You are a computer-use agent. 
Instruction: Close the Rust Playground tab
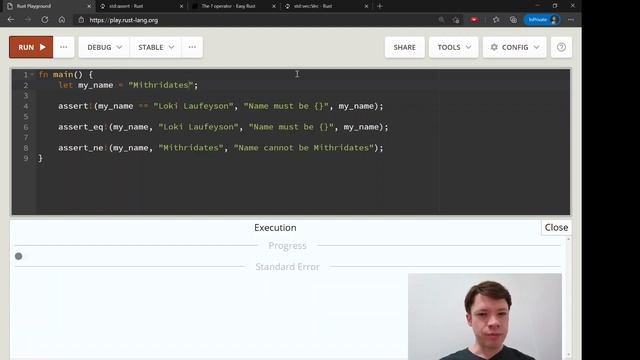(89, 6)
